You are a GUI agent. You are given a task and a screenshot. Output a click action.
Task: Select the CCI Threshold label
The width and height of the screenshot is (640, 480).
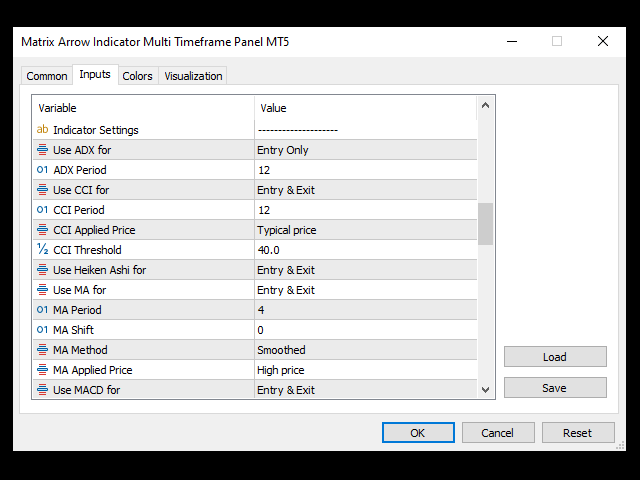87,250
